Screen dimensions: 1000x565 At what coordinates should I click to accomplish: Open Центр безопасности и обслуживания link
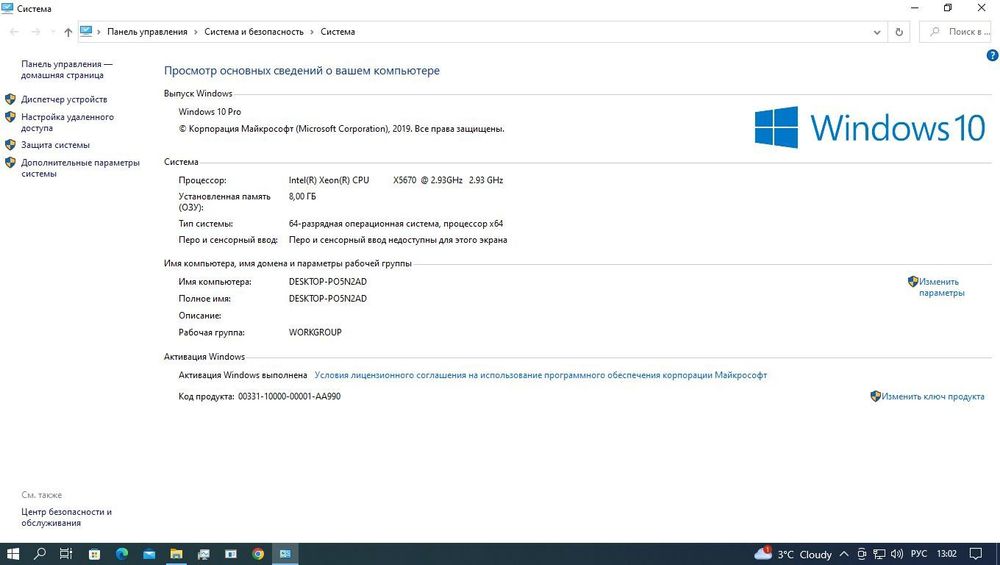pyautogui.click(x=66, y=517)
